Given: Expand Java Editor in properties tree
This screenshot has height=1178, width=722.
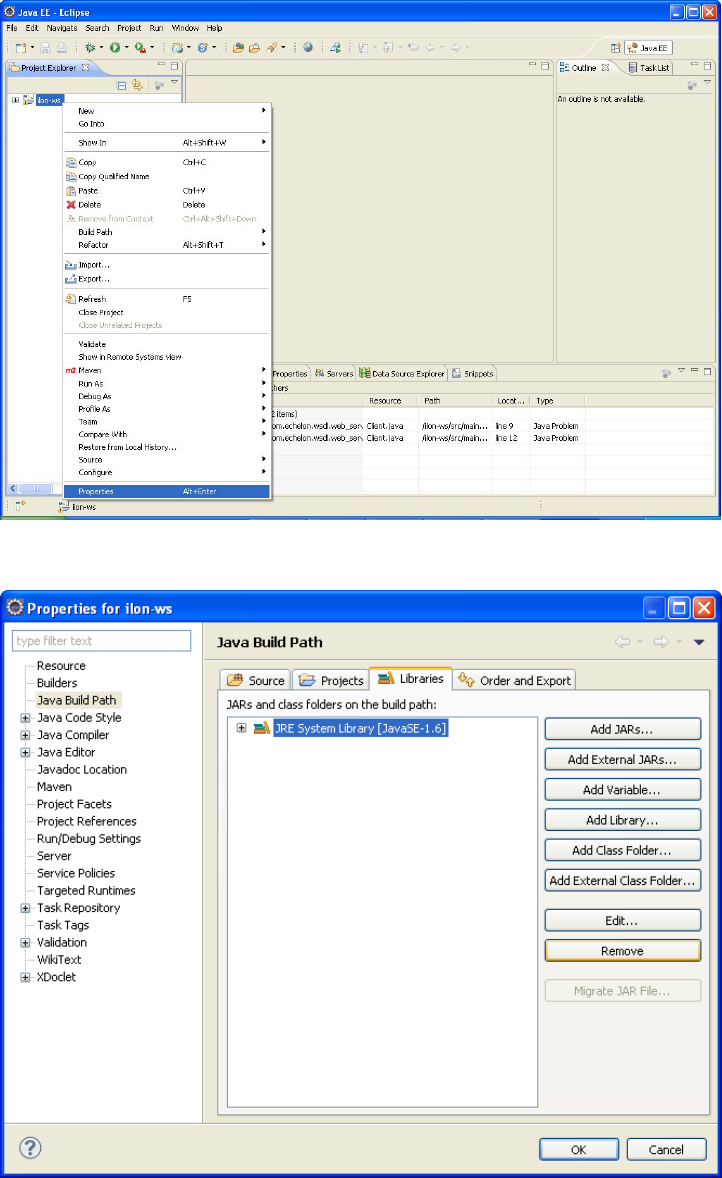Looking at the screenshot, I should click(x=26, y=752).
